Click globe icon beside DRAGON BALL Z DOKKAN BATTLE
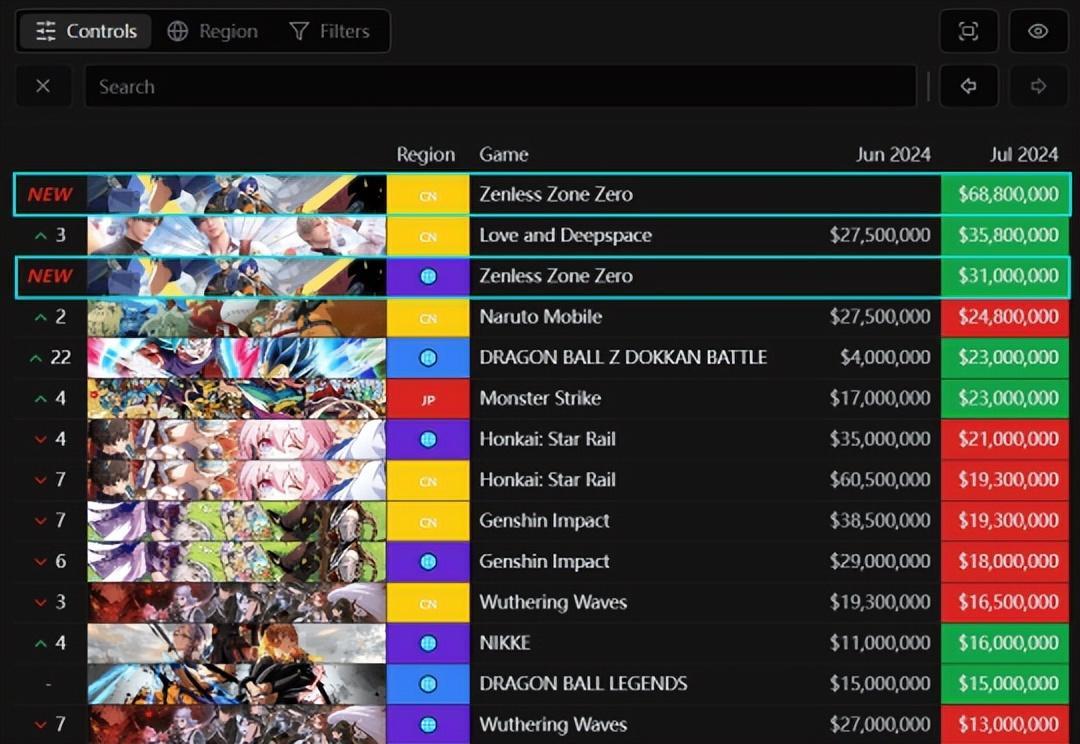The height and width of the screenshot is (744, 1080). click(x=428, y=358)
